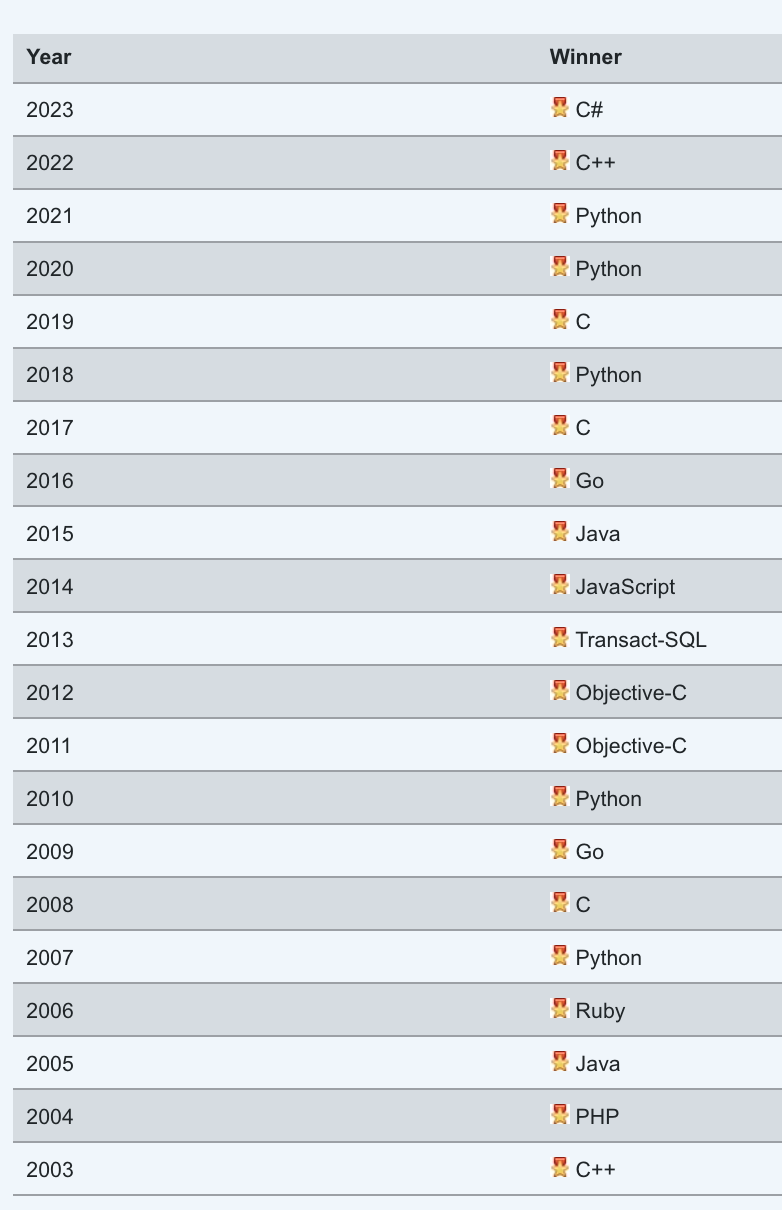Click the medal icon next to JavaScript
782x1210 pixels.
(x=560, y=585)
